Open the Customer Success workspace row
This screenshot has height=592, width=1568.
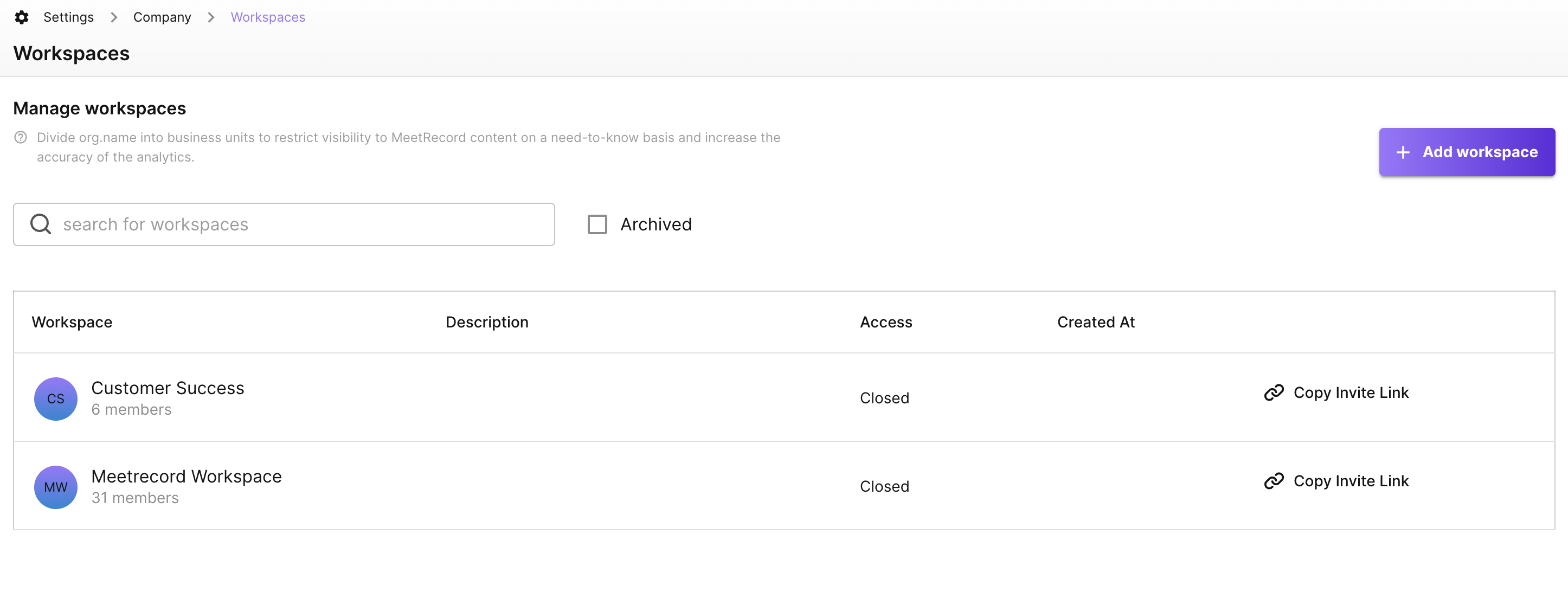[x=168, y=388]
